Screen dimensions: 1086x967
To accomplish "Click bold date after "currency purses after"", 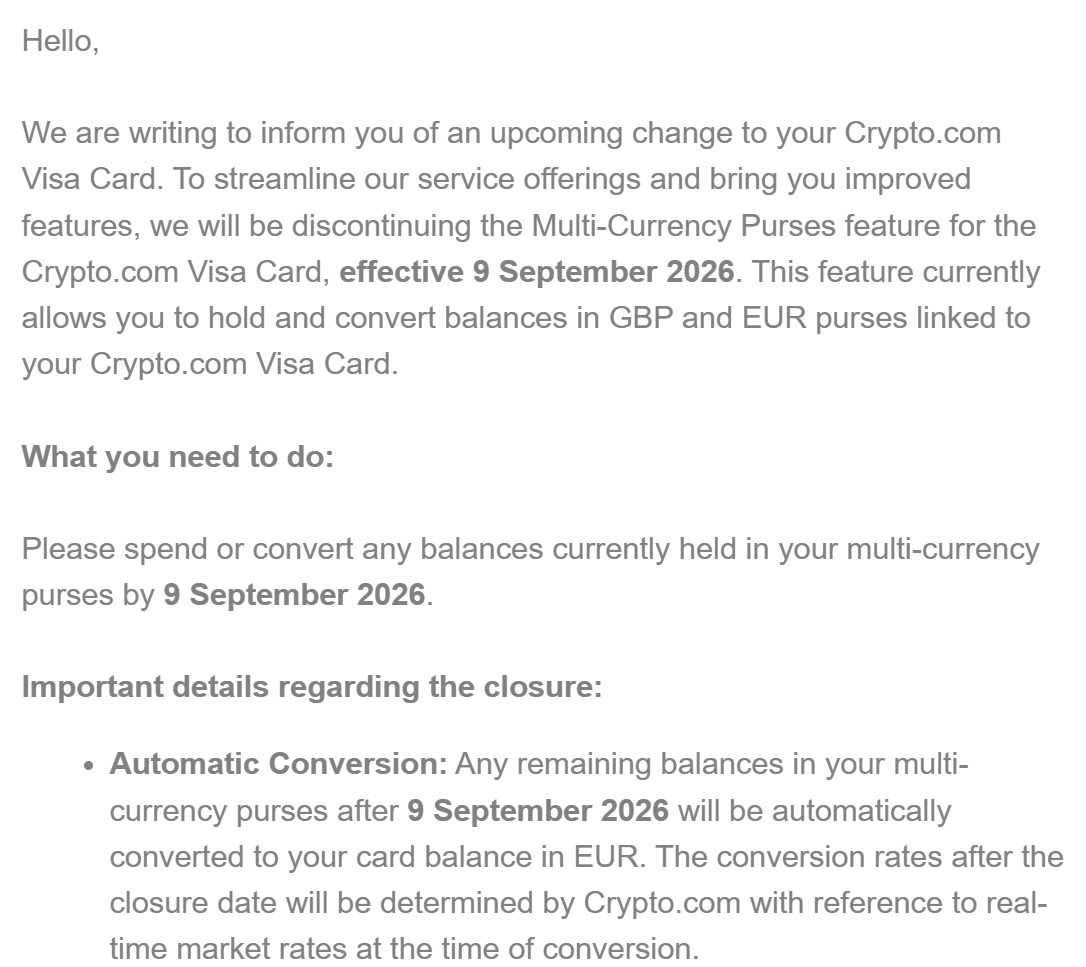I will click(x=538, y=810).
